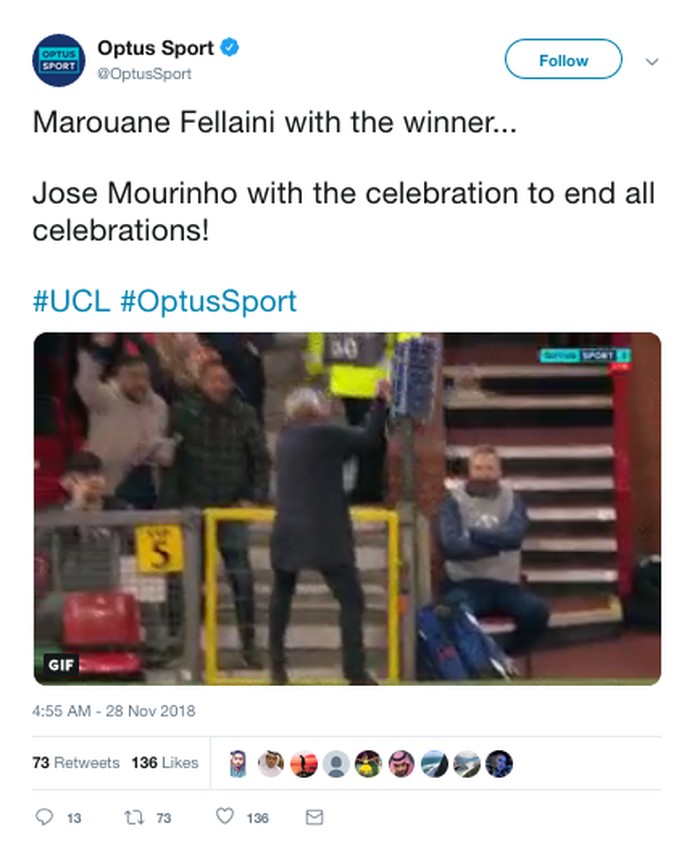Viewport: 700px width, 860px height.
Task: Open the #OptusSport hashtag link
Action: [x=208, y=301]
